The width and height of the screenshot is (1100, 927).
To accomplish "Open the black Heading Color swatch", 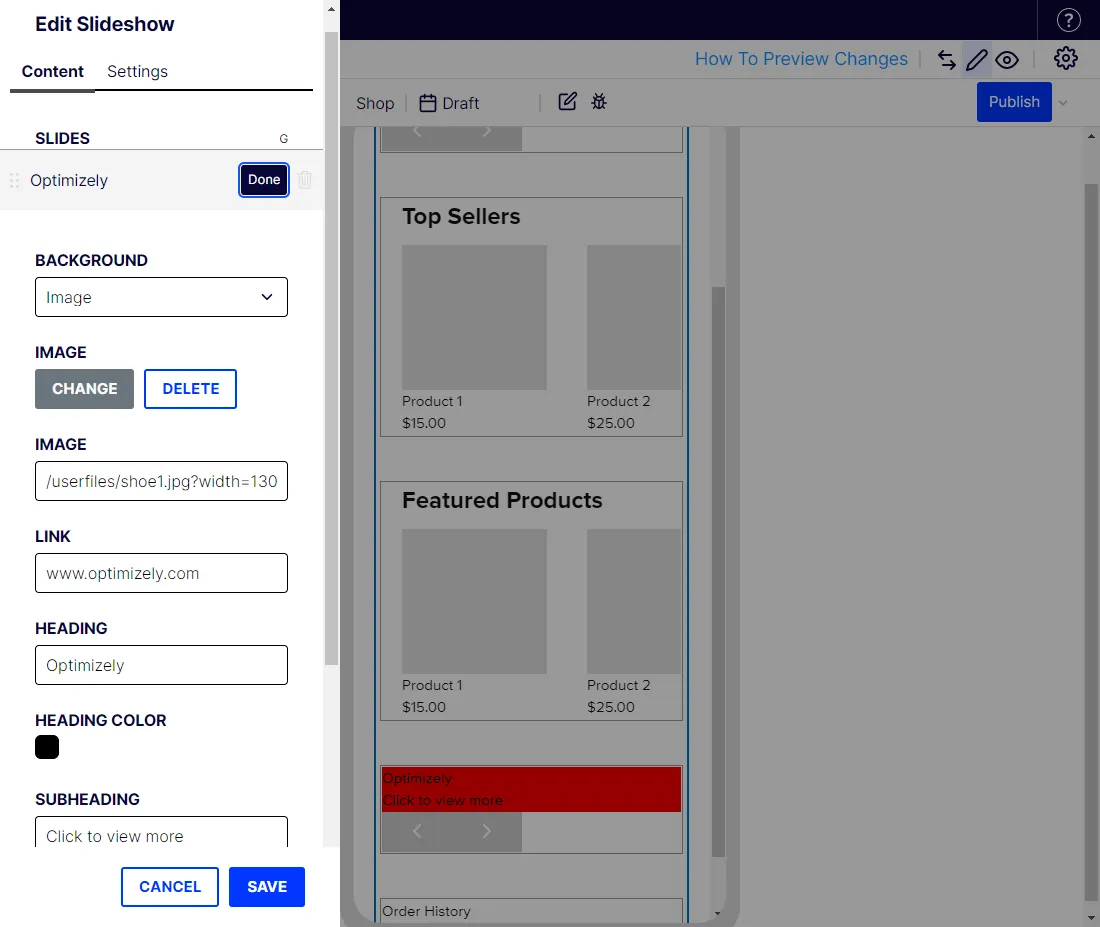I will click(x=47, y=747).
